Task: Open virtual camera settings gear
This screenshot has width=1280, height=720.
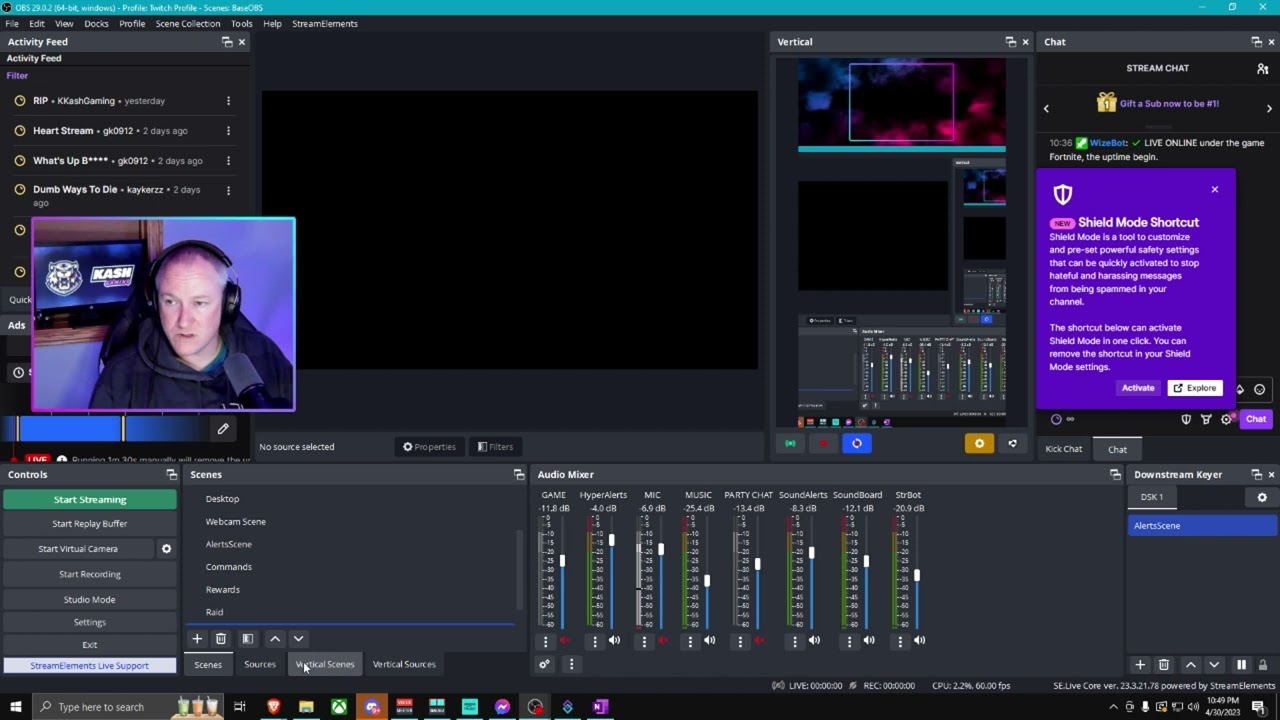Action: click(x=166, y=549)
